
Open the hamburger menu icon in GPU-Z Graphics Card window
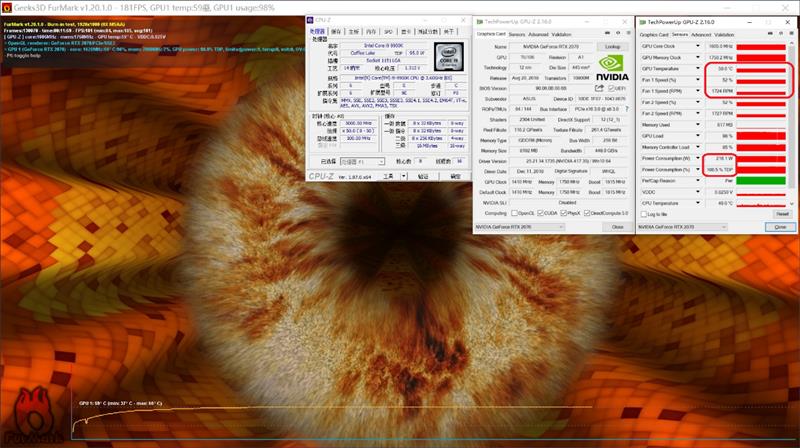[628, 33]
